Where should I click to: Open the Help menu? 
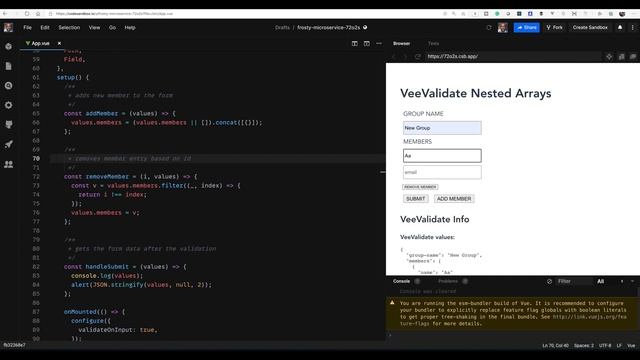130,27
